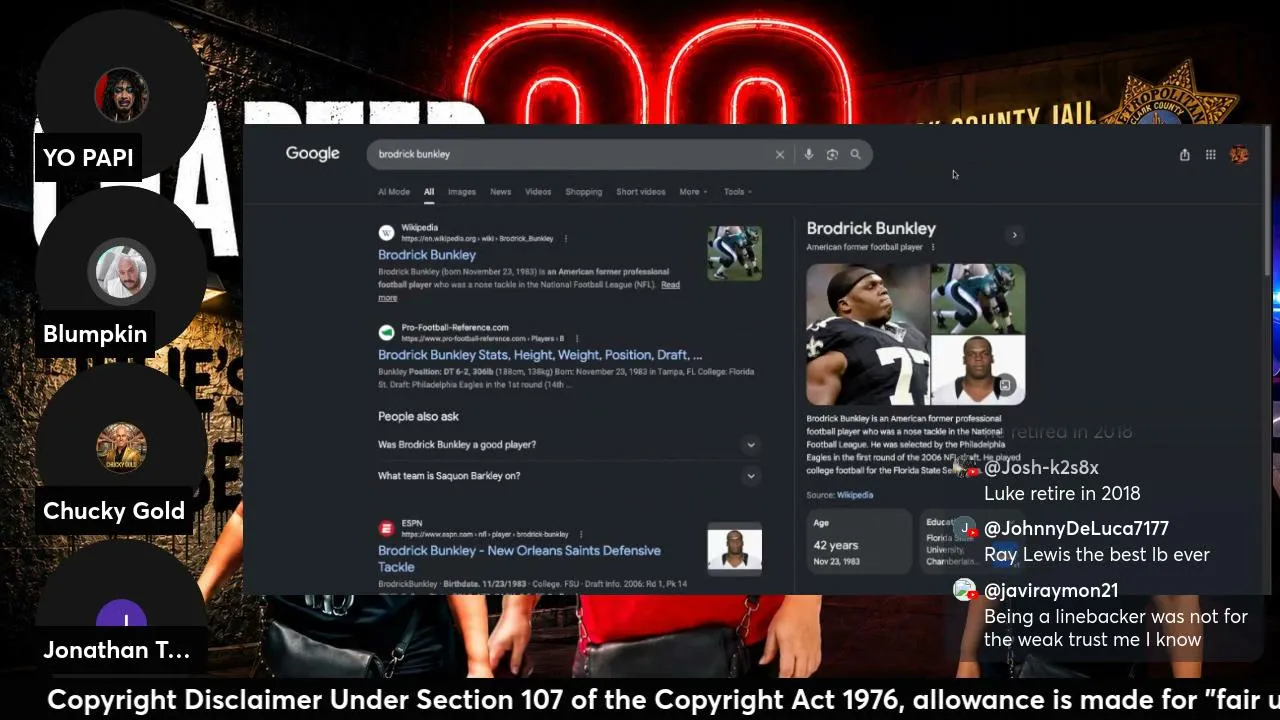Click the Pro-Football-Reference favicon
The width and height of the screenshot is (1280, 720).
tap(386, 332)
